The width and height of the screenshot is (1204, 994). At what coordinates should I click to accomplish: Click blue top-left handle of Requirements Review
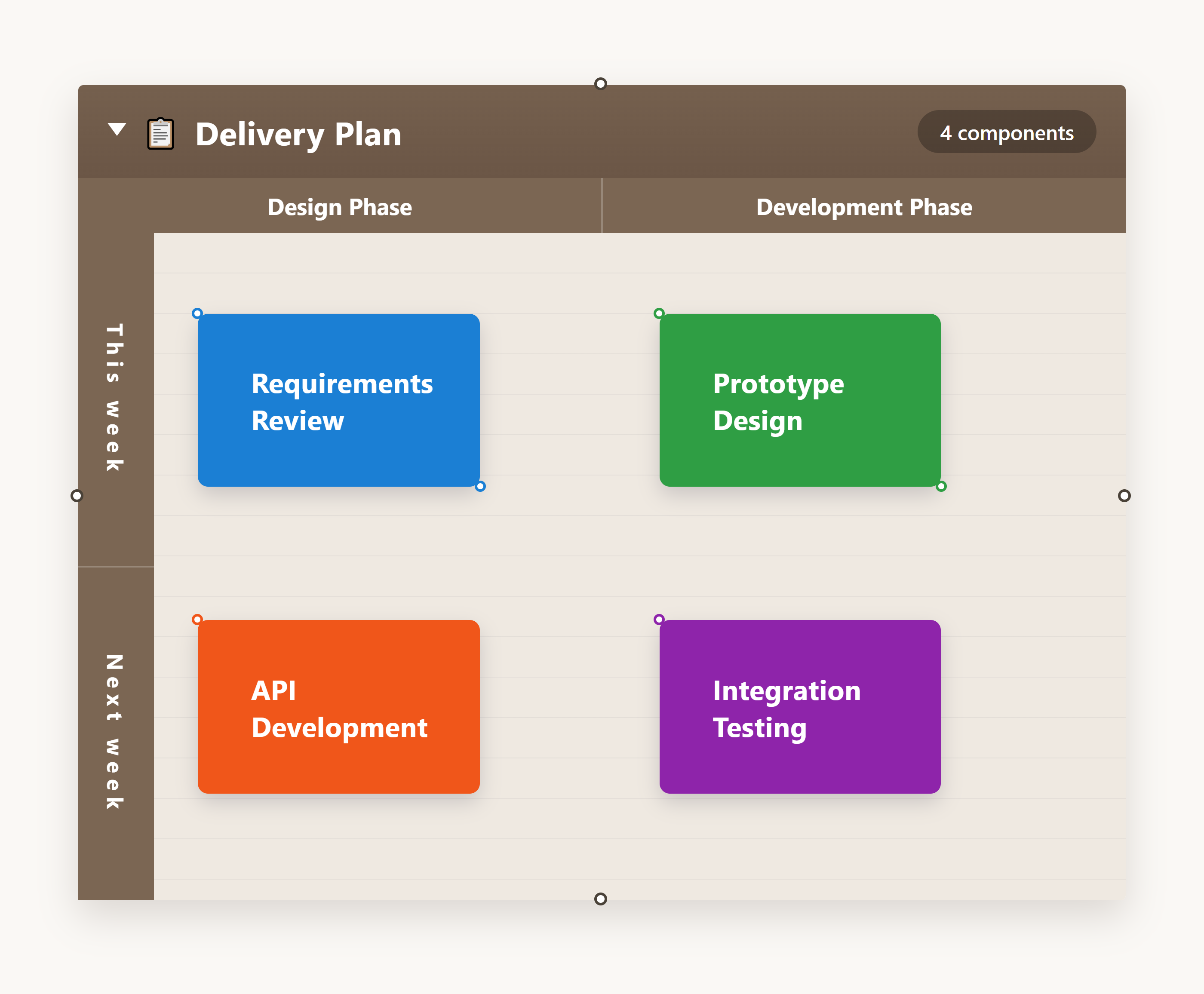tap(197, 313)
